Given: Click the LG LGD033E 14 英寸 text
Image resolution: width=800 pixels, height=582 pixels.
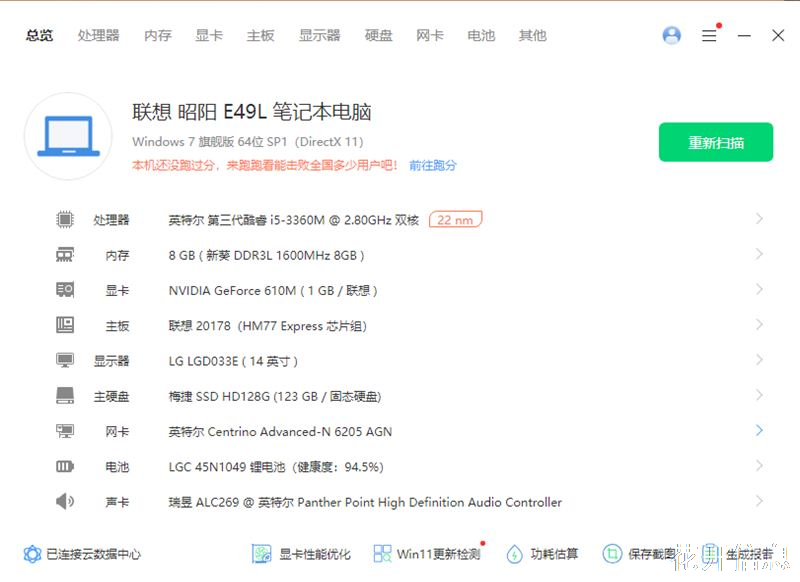Looking at the screenshot, I should [x=233, y=361].
